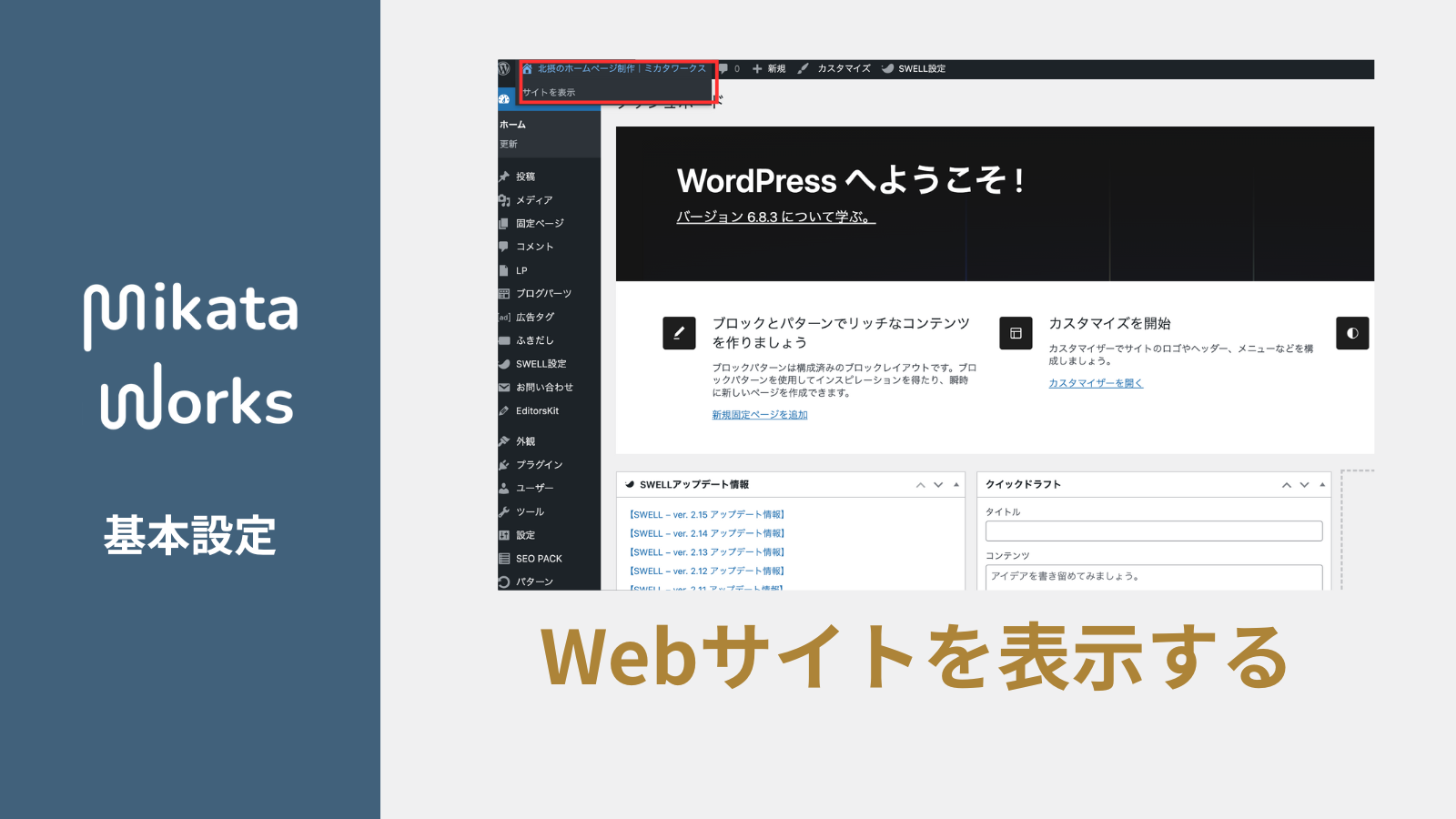This screenshot has width=1456, height=819.
Task: Move クイックドラフト panel down with arrow
Action: click(x=1304, y=485)
